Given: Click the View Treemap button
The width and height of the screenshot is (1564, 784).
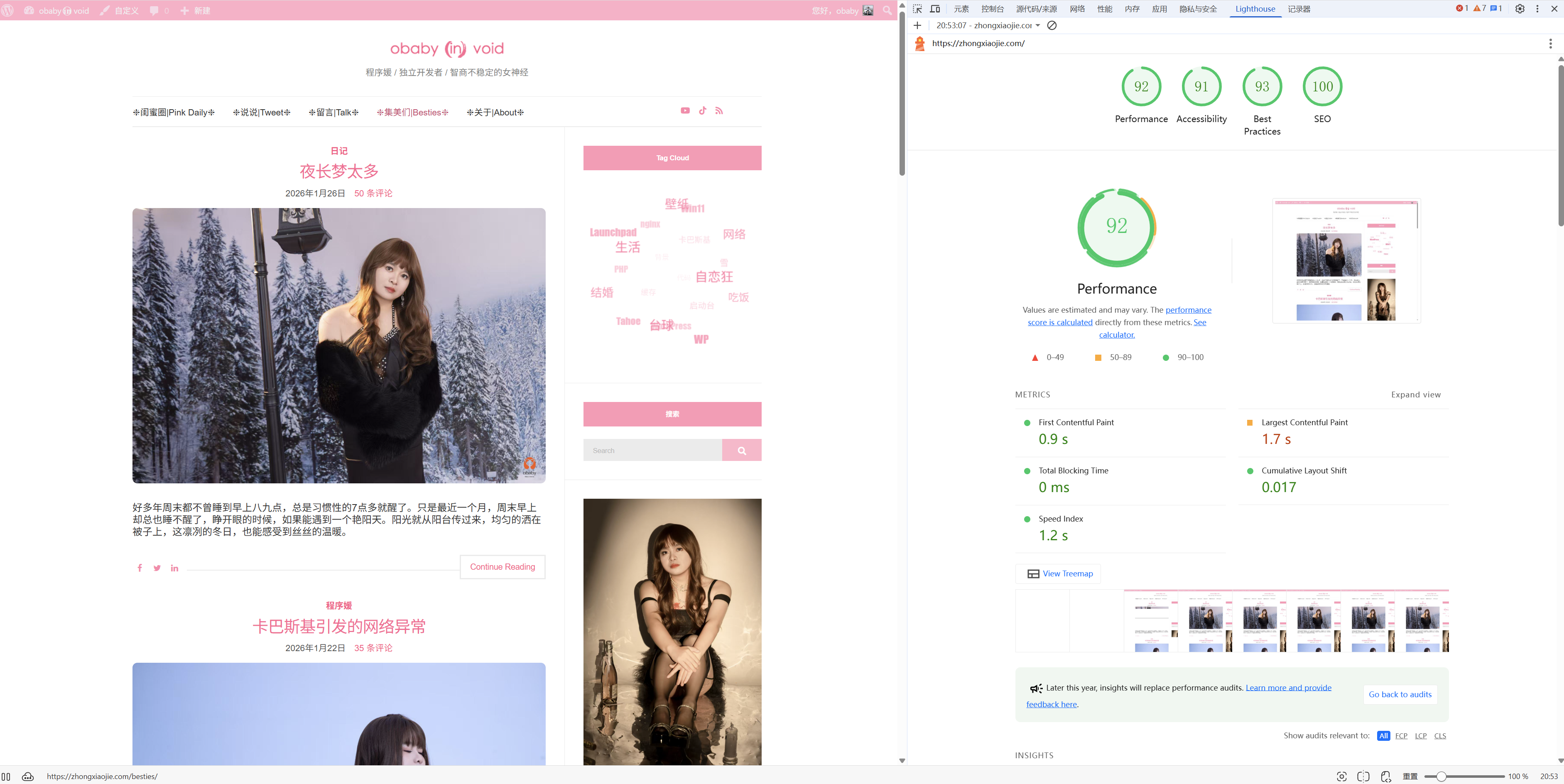Looking at the screenshot, I should click(1058, 574).
